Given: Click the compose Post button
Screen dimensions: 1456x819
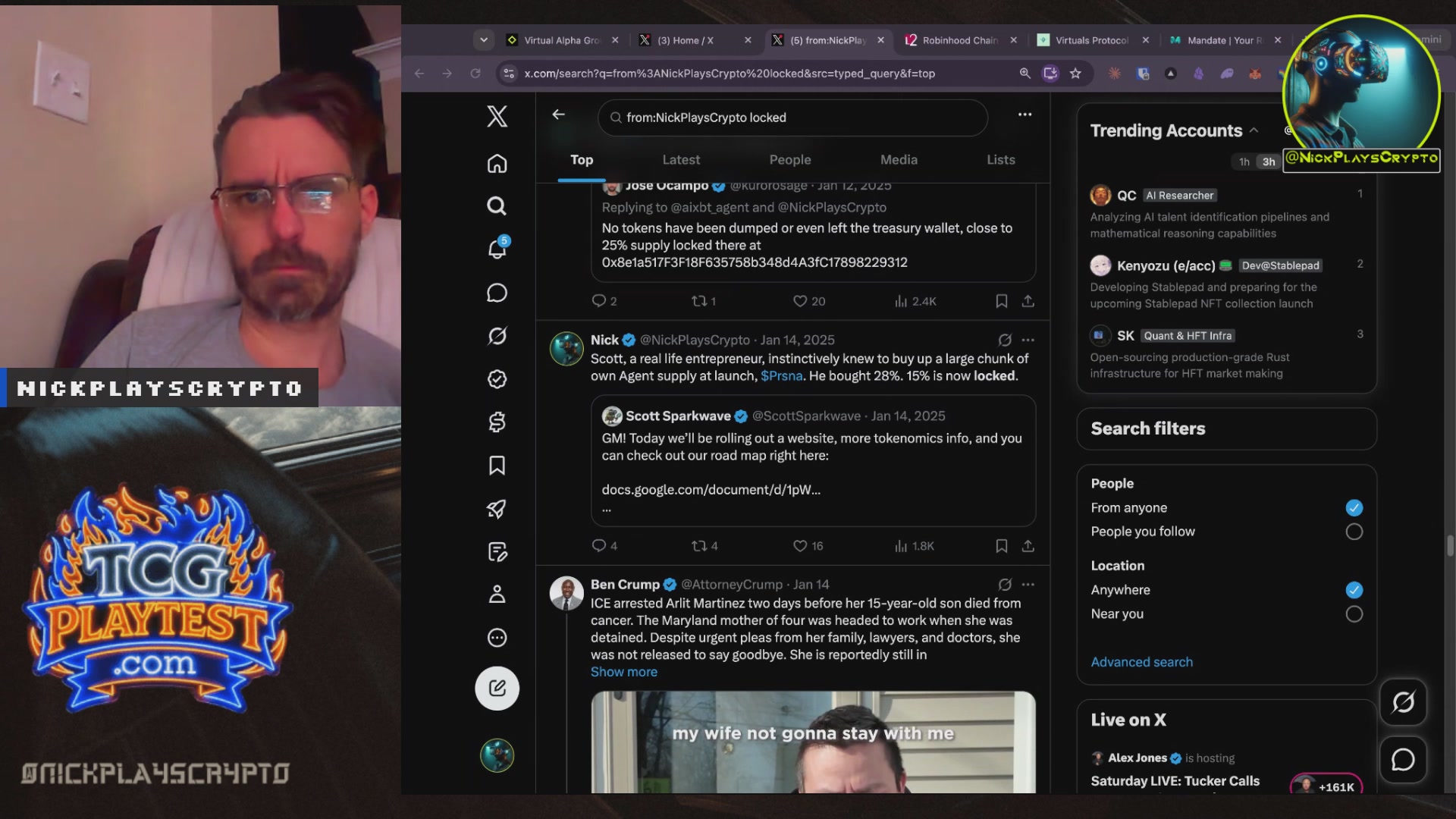Looking at the screenshot, I should tap(497, 689).
